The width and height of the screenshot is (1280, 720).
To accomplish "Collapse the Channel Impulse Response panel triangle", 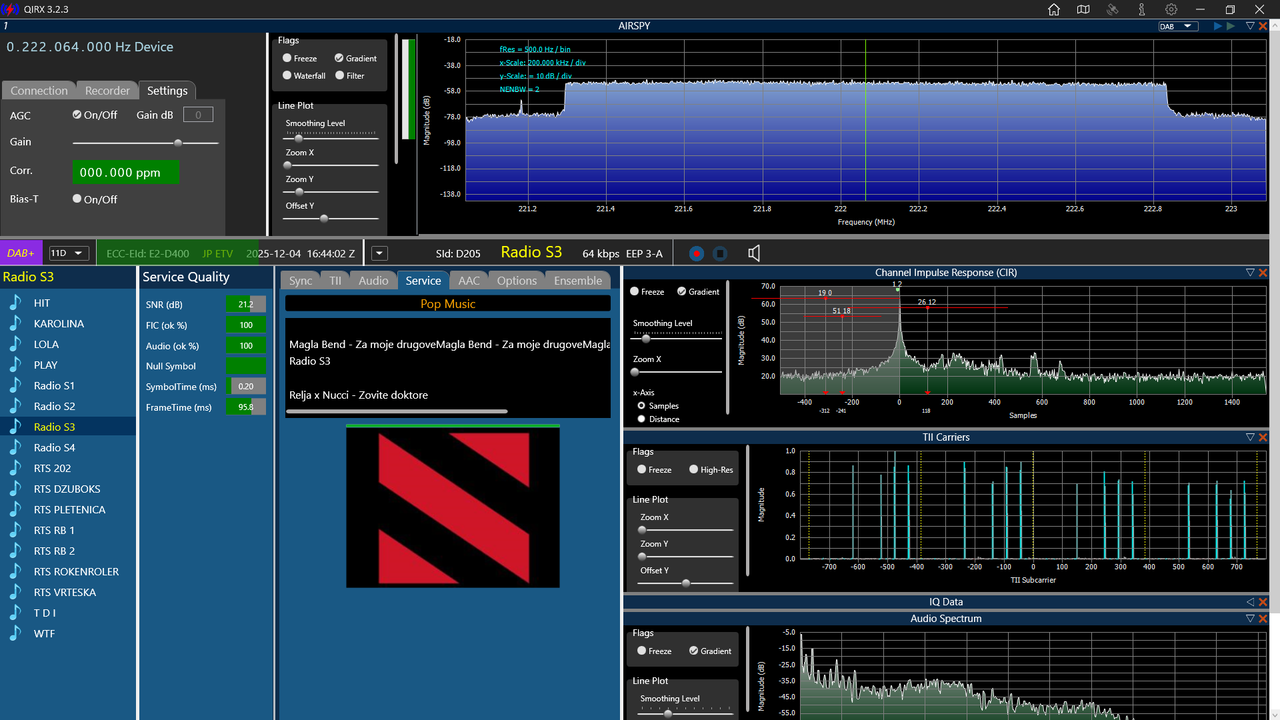I will 1250,272.
